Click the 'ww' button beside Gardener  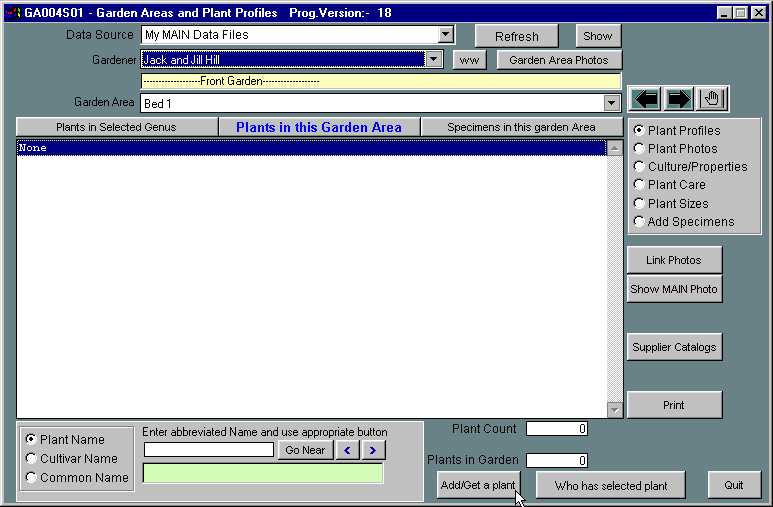point(469,60)
